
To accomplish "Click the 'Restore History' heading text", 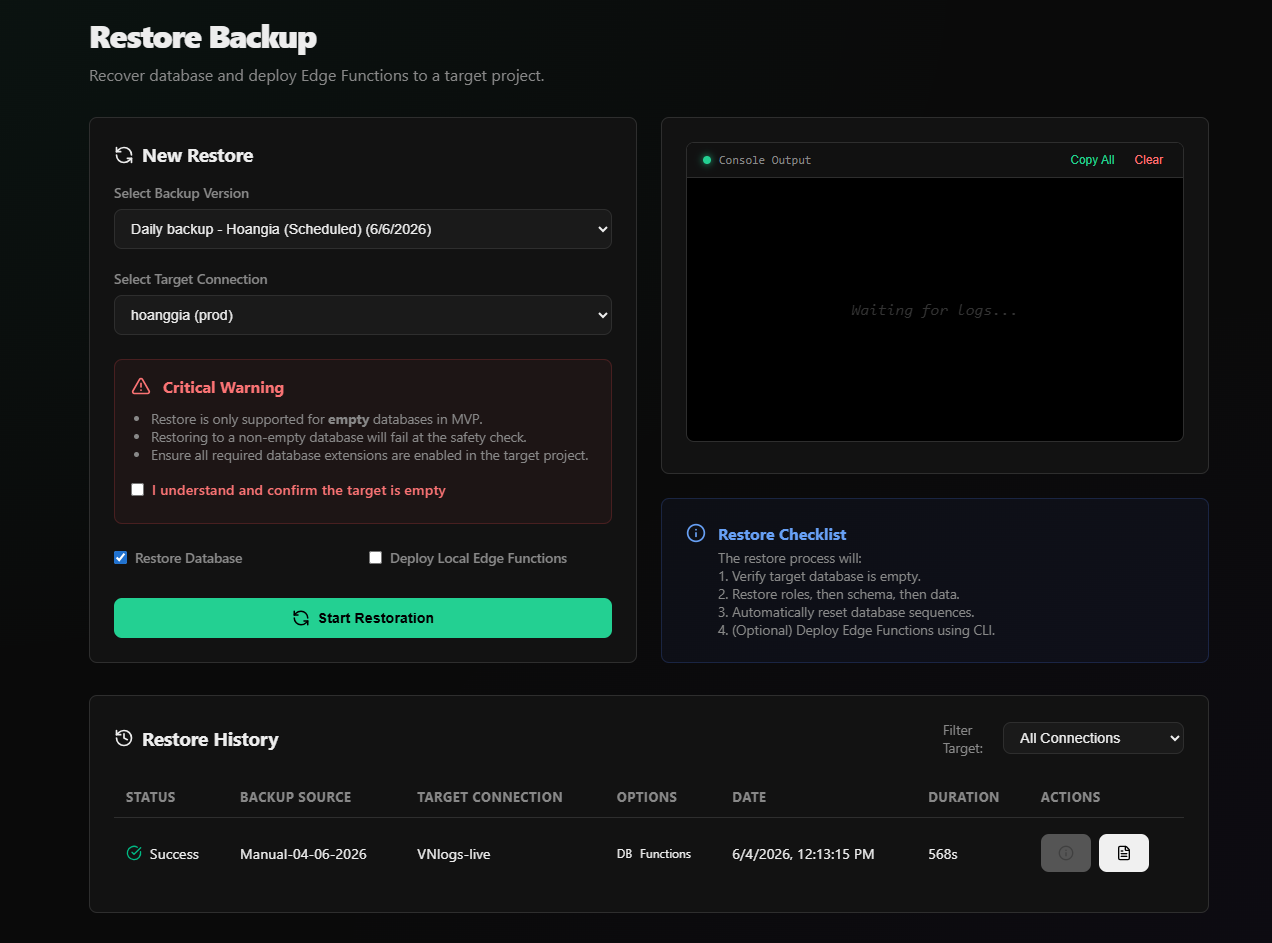I will tap(210, 739).
